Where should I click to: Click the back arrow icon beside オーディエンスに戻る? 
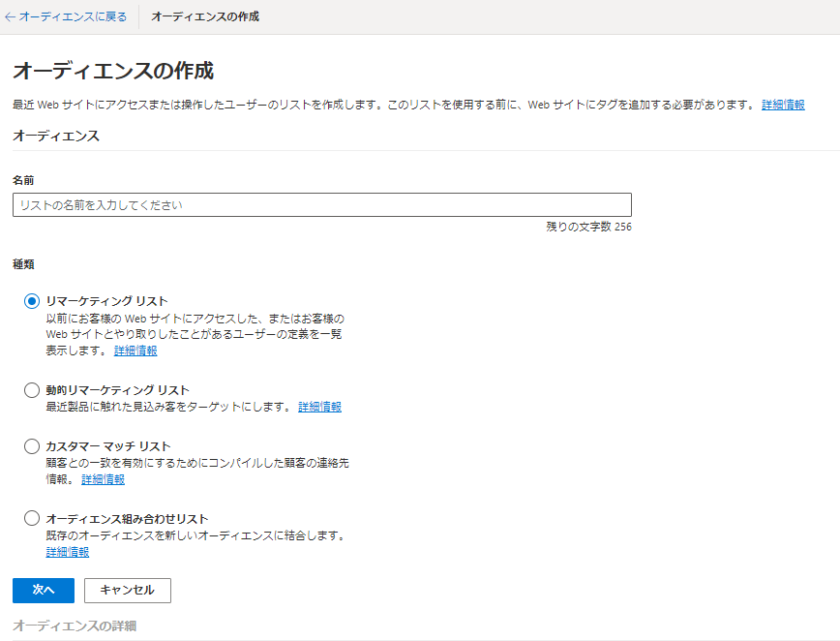[x=10, y=17]
